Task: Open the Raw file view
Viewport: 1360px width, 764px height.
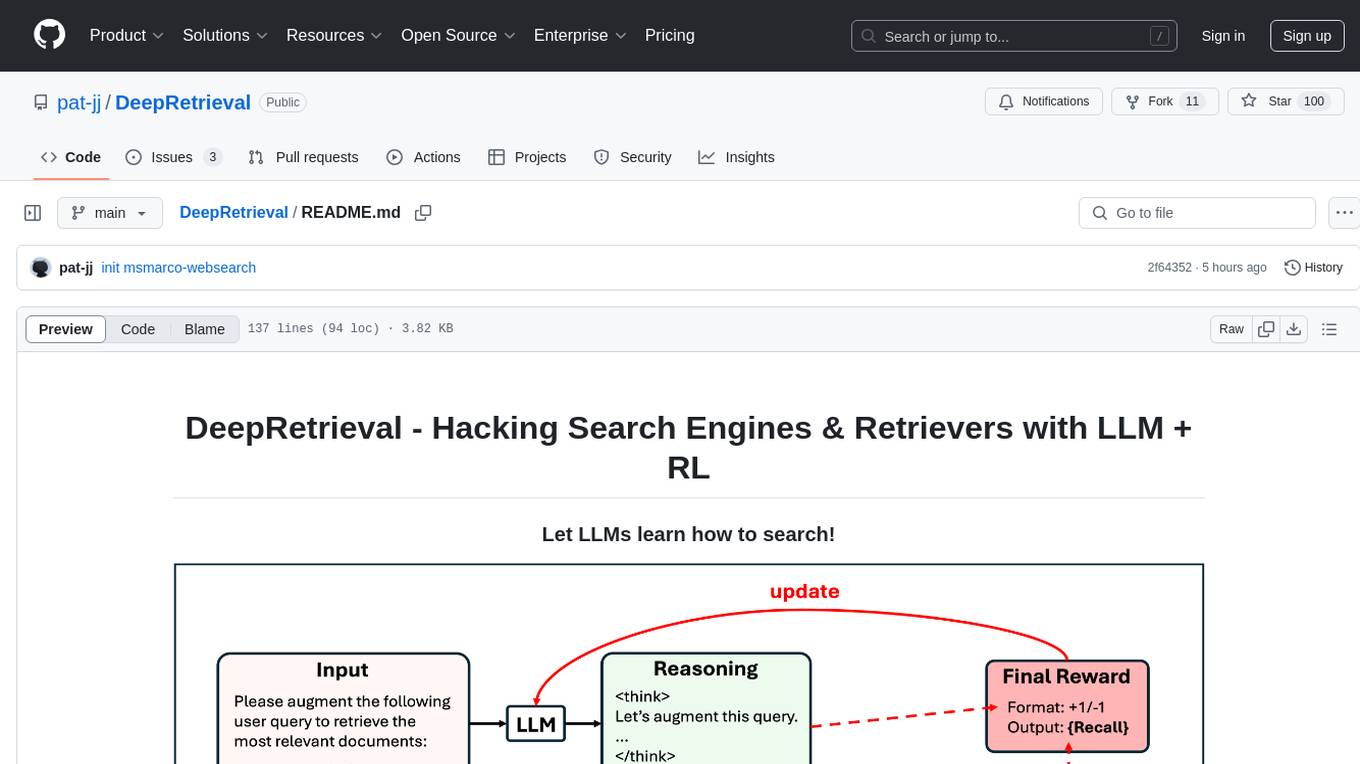Action: pos(1231,329)
